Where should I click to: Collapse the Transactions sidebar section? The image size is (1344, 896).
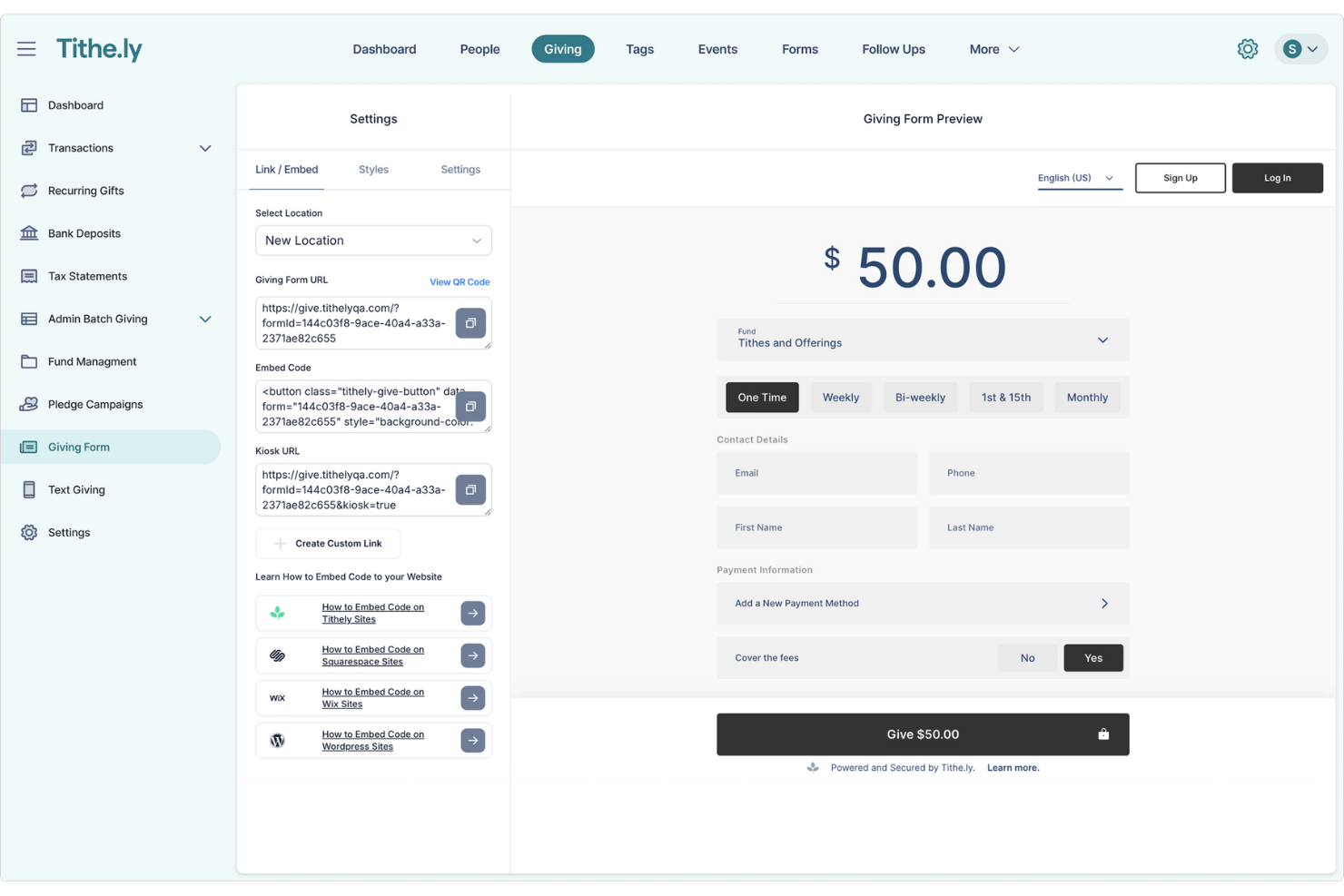pyautogui.click(x=205, y=148)
